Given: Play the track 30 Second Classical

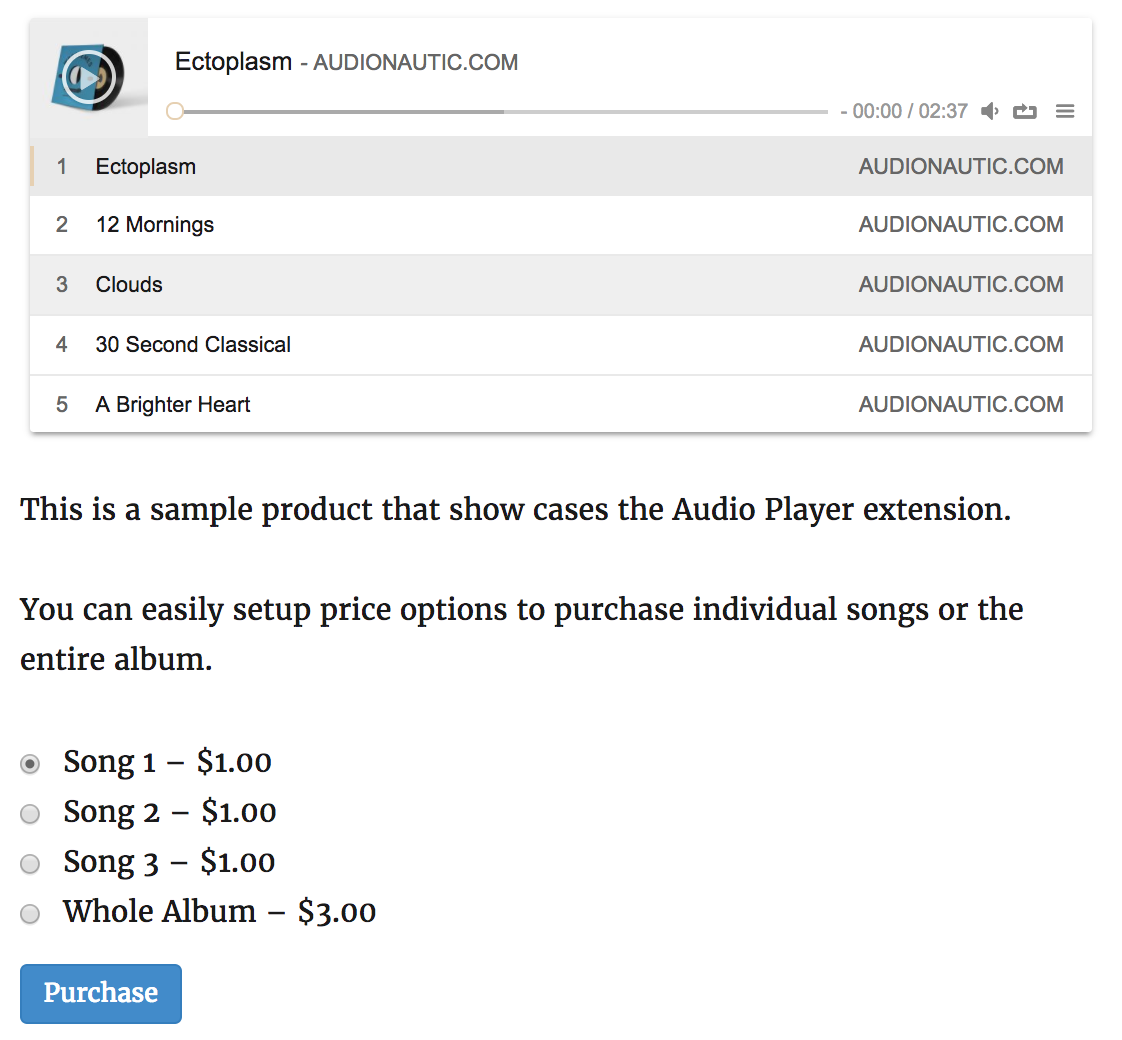Looking at the screenshot, I should pyautogui.click(x=192, y=345).
